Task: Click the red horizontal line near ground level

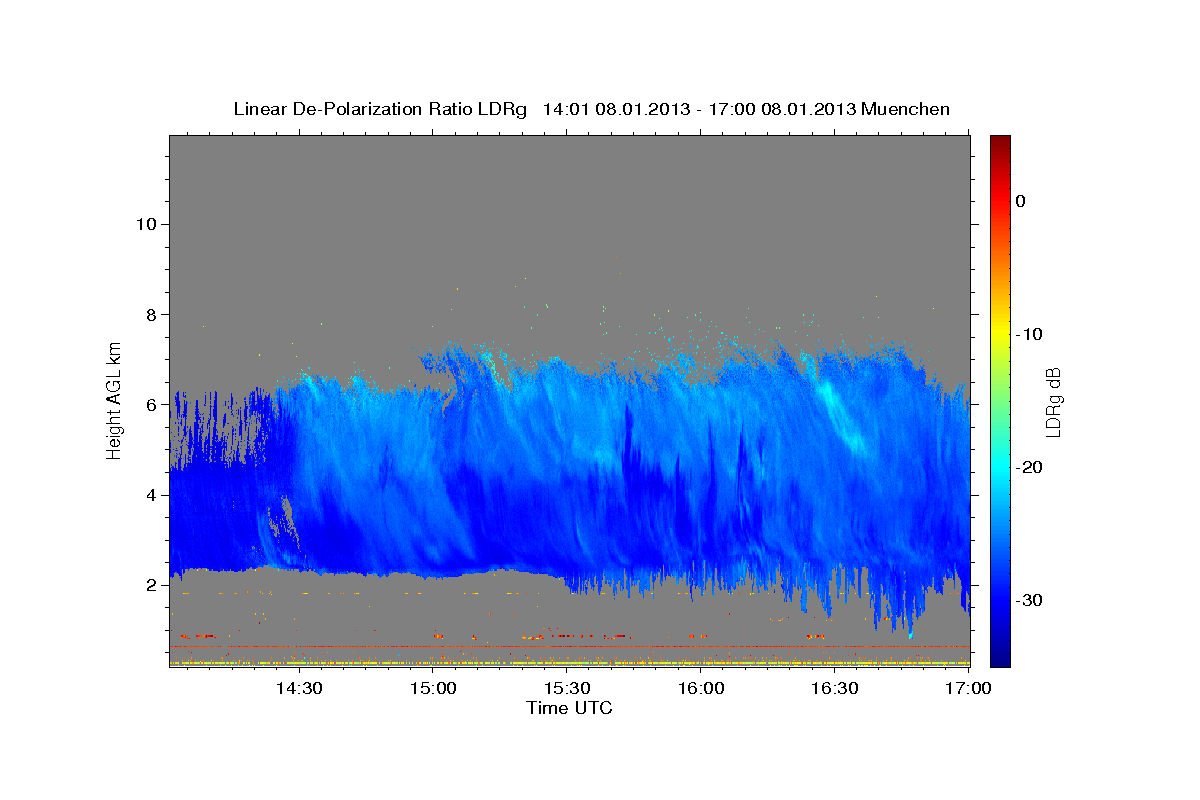Action: point(570,647)
